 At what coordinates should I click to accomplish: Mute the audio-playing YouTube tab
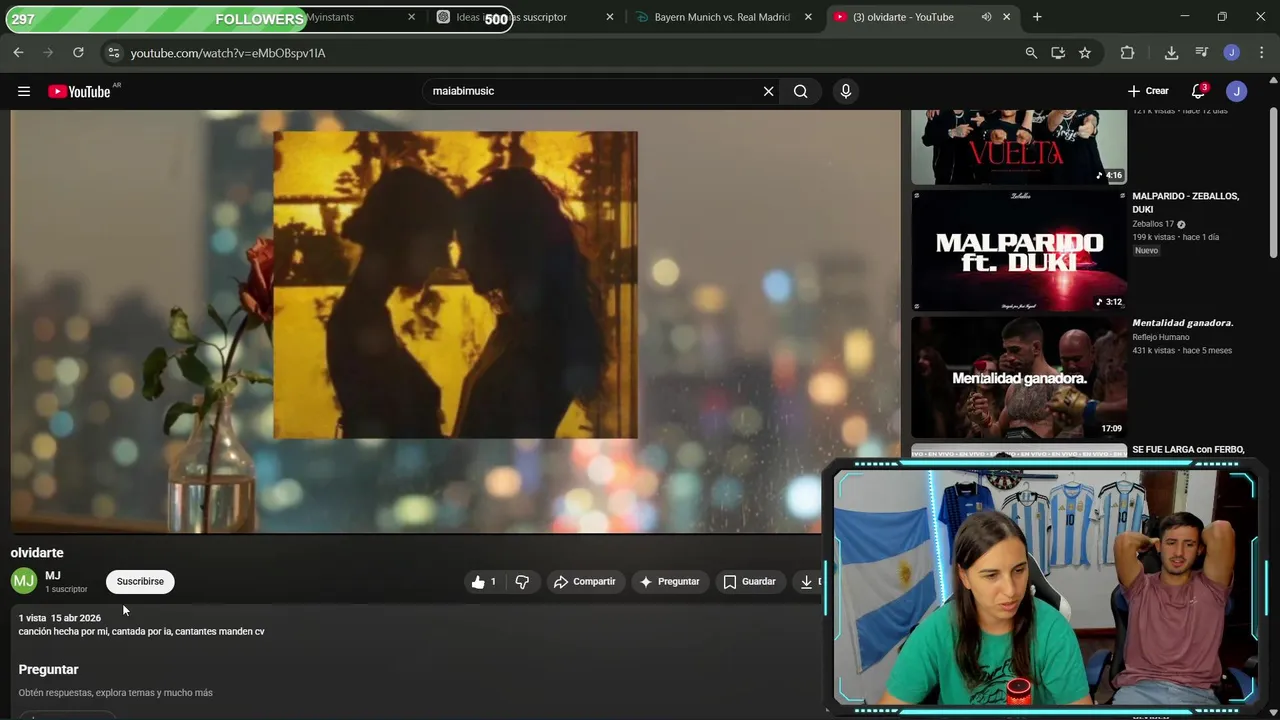coord(986,17)
